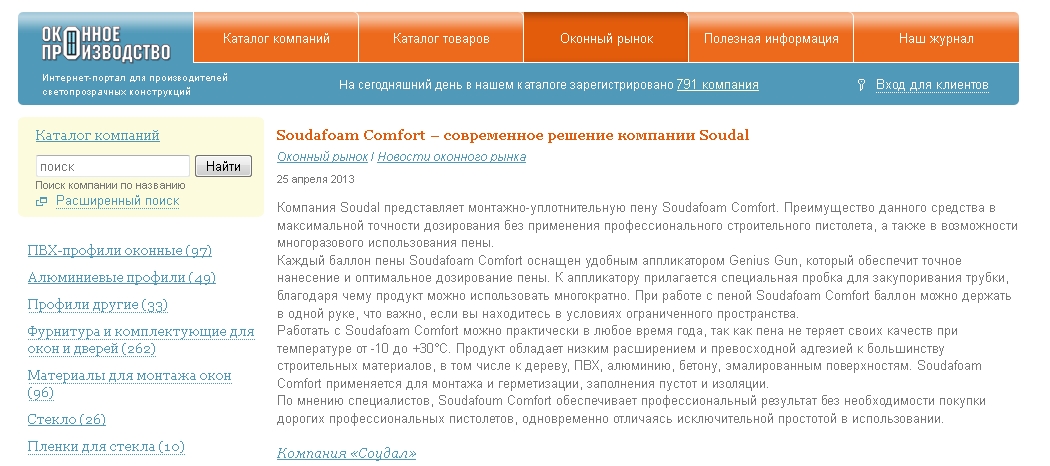Open Пленки для стекла (10) category
Image resolution: width=1050 pixels, height=466 pixels.
coord(106,447)
